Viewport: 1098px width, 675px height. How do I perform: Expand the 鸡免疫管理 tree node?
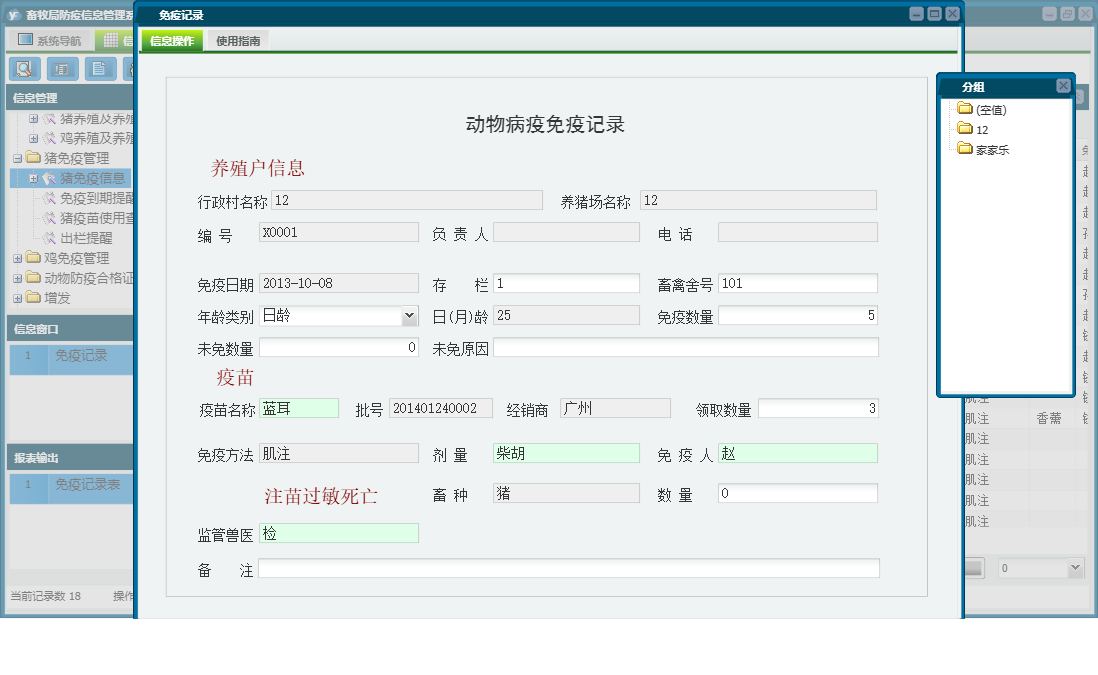click(17, 259)
